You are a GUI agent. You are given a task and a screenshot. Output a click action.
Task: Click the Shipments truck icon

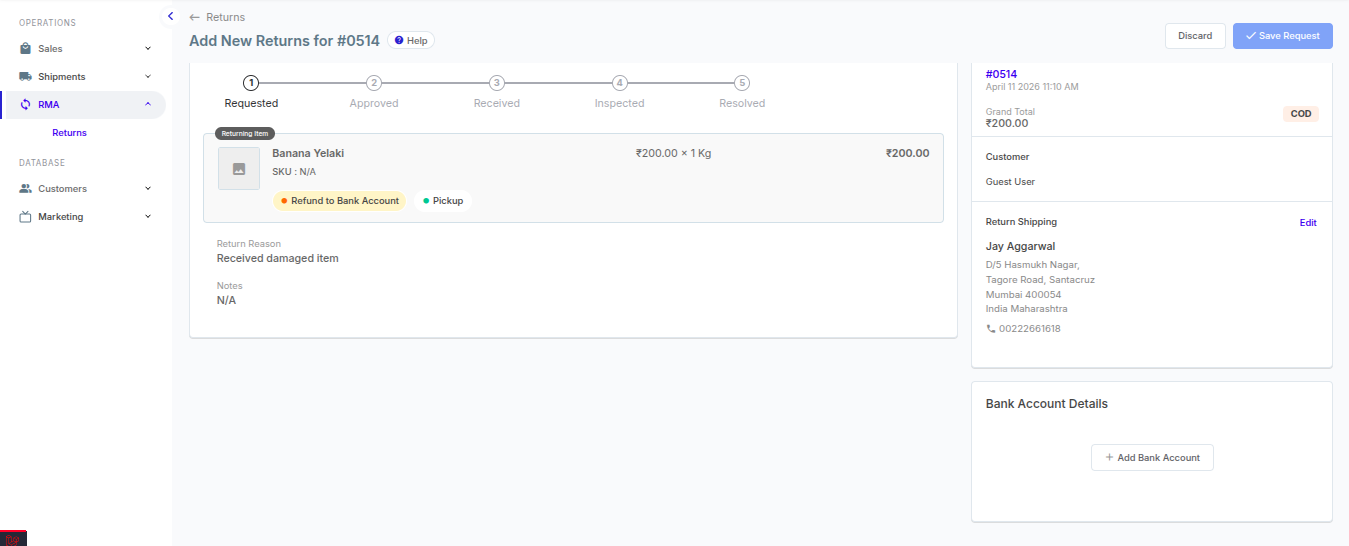pos(25,76)
